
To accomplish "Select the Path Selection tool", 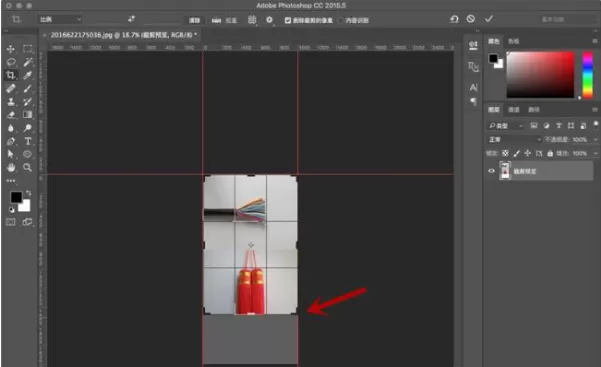I will [x=11, y=154].
